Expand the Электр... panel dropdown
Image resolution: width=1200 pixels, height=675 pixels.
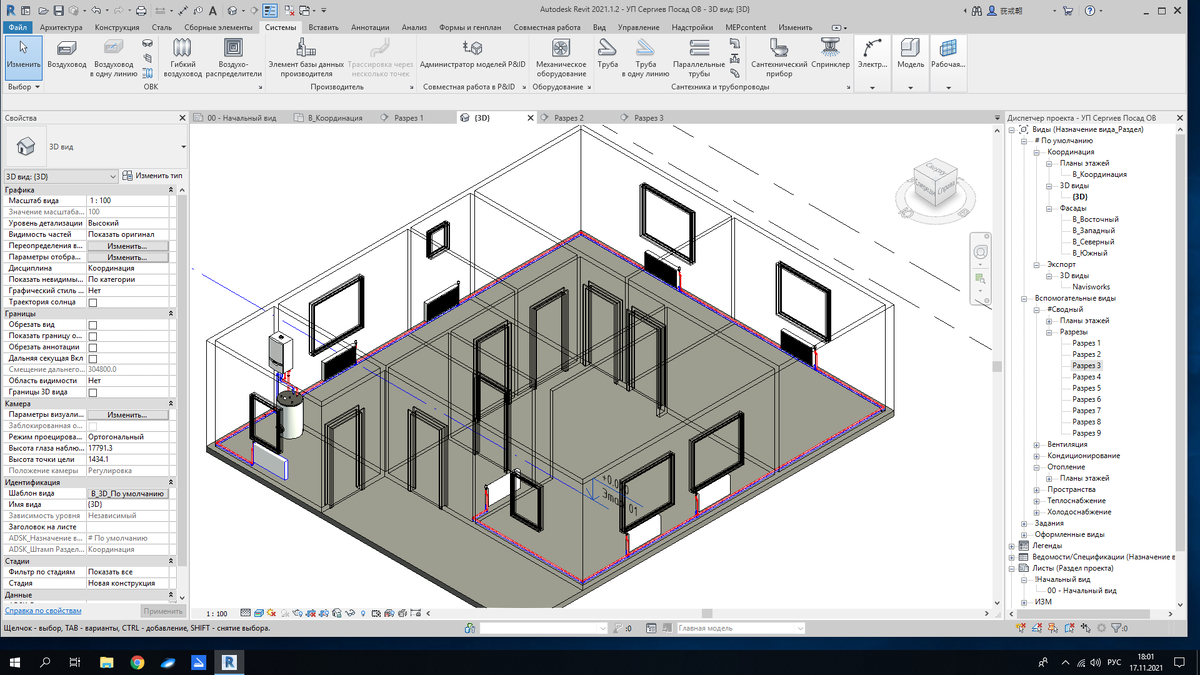pyautogui.click(x=873, y=88)
